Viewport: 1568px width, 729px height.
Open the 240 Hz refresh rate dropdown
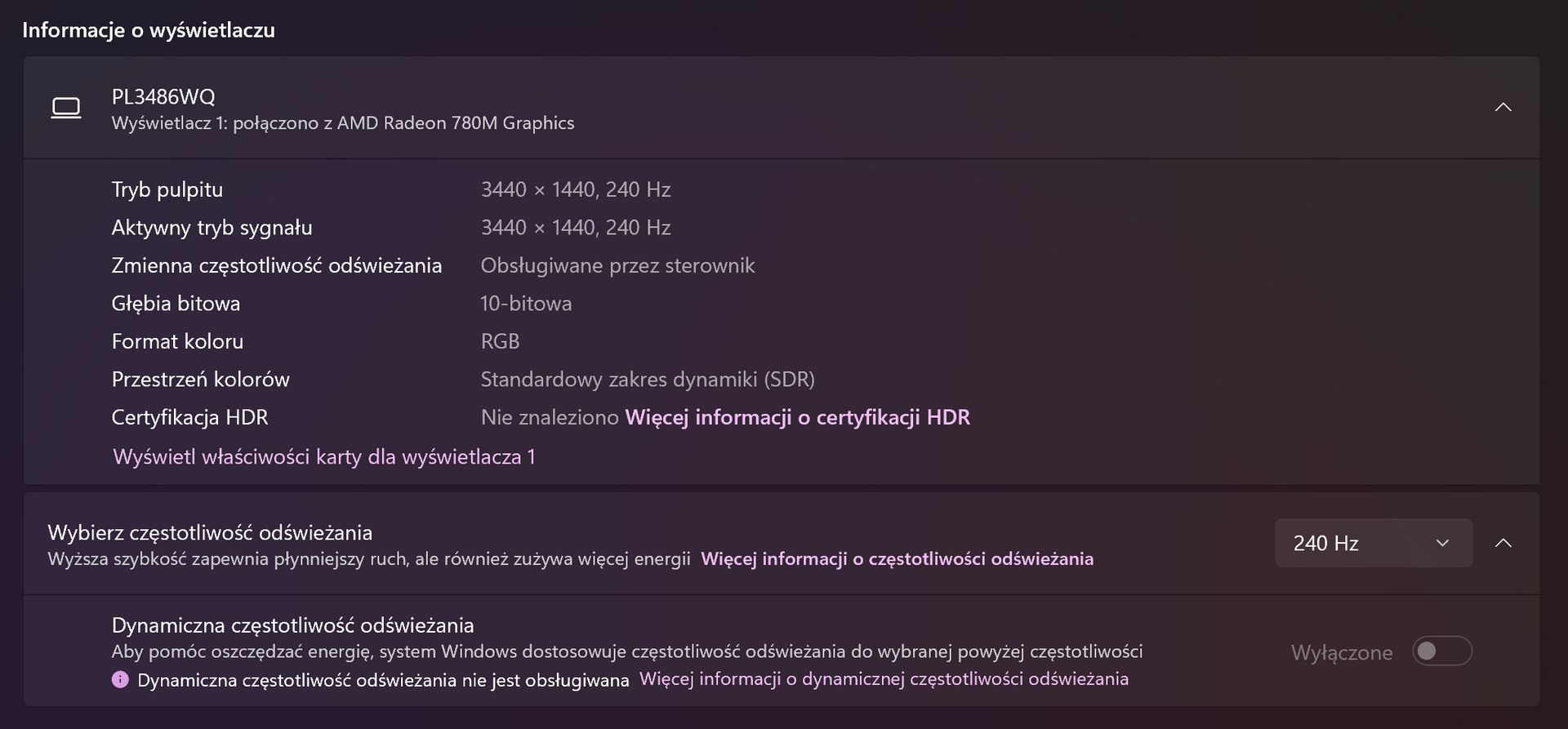(1374, 543)
